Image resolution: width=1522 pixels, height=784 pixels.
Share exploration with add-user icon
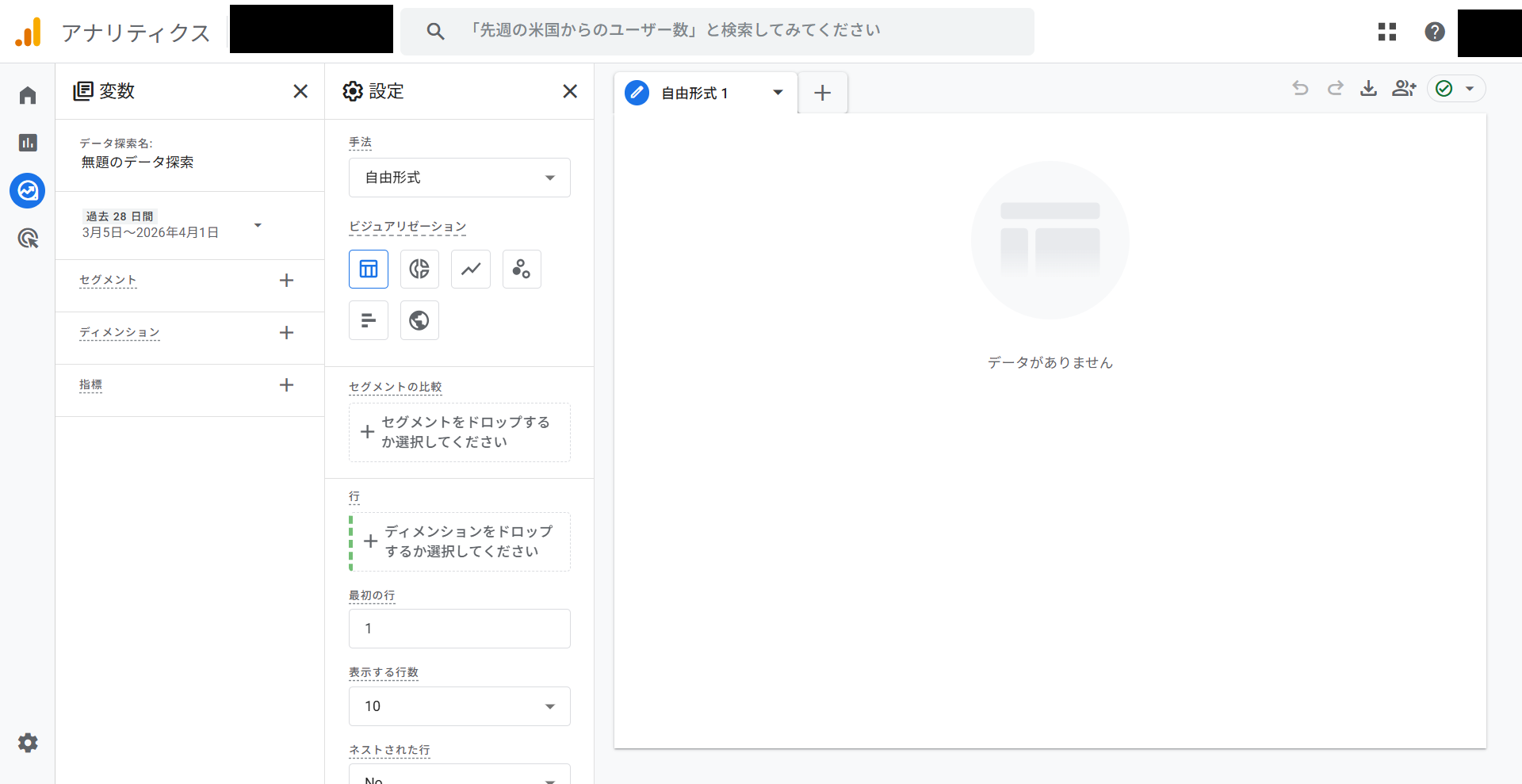1403,88
